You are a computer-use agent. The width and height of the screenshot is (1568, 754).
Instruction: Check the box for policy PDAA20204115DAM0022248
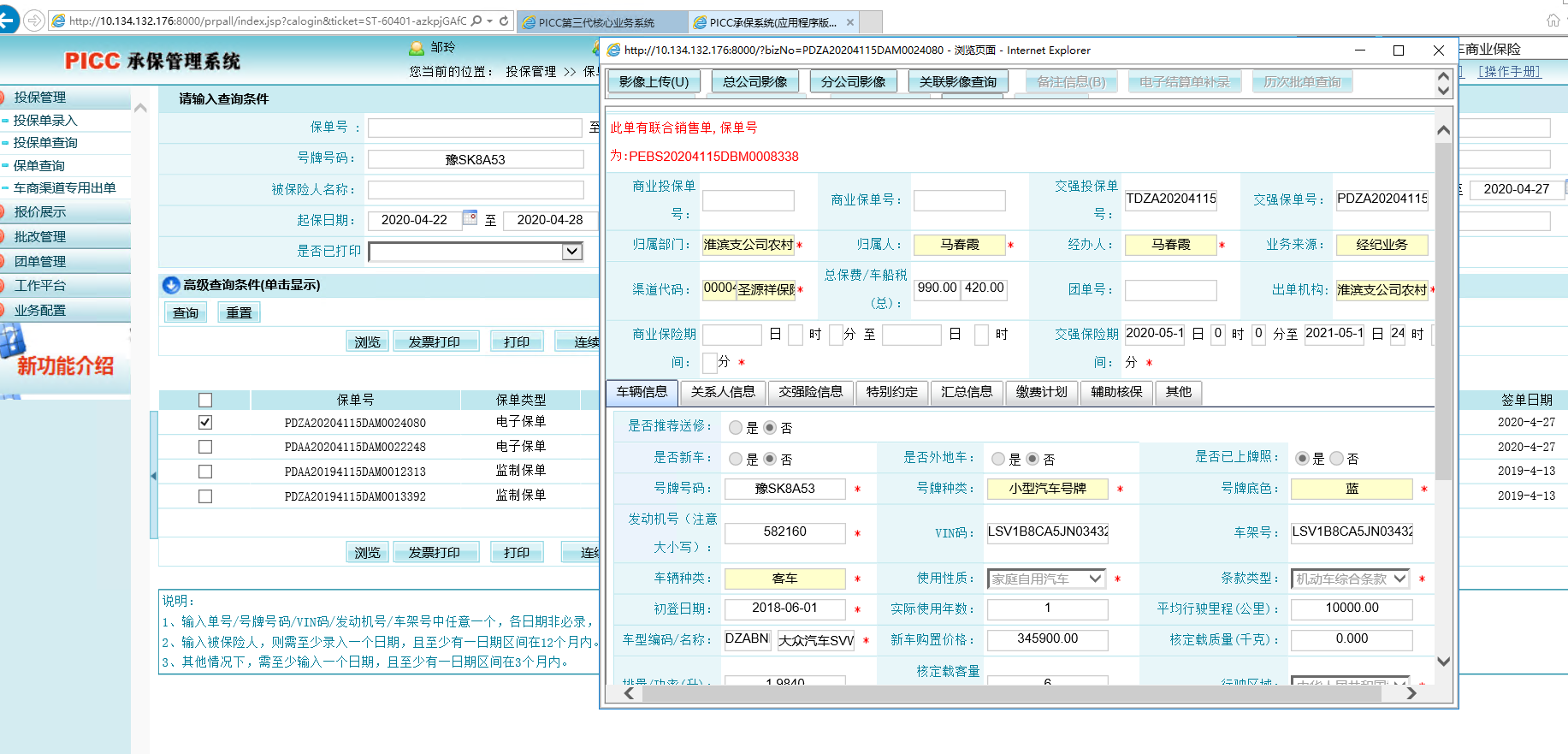pyautogui.click(x=205, y=447)
